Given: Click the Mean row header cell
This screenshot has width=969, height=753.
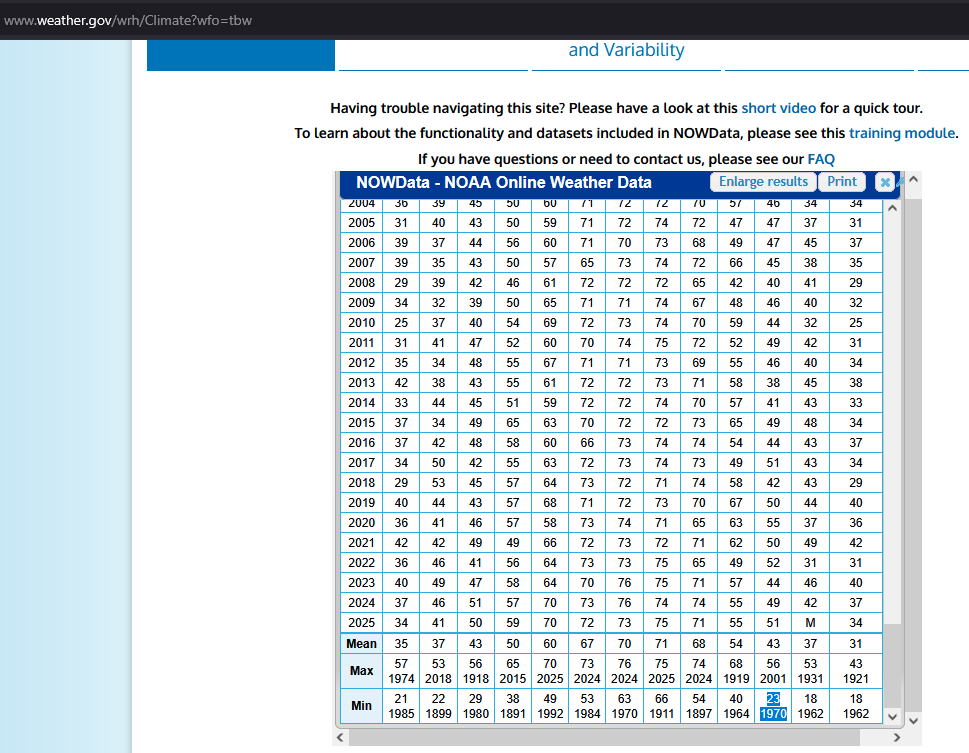Looking at the screenshot, I should pyautogui.click(x=361, y=643).
